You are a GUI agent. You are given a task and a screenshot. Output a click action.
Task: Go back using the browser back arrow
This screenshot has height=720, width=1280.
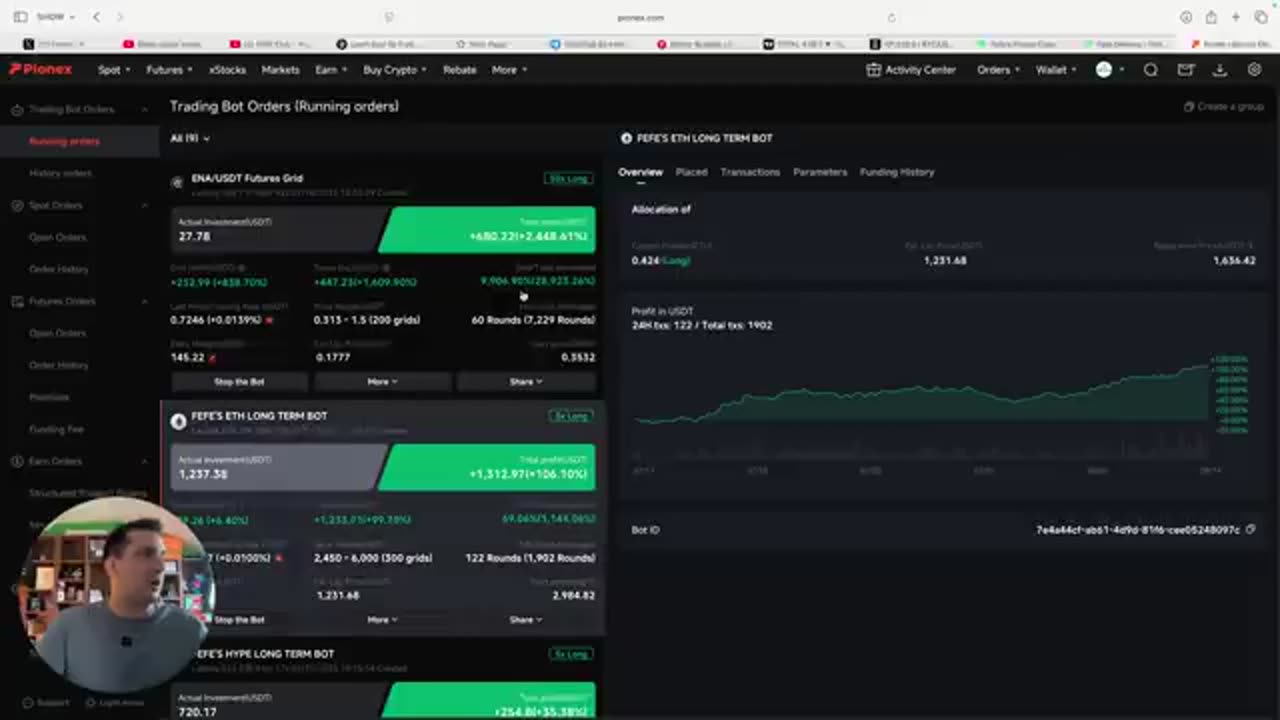[96, 17]
